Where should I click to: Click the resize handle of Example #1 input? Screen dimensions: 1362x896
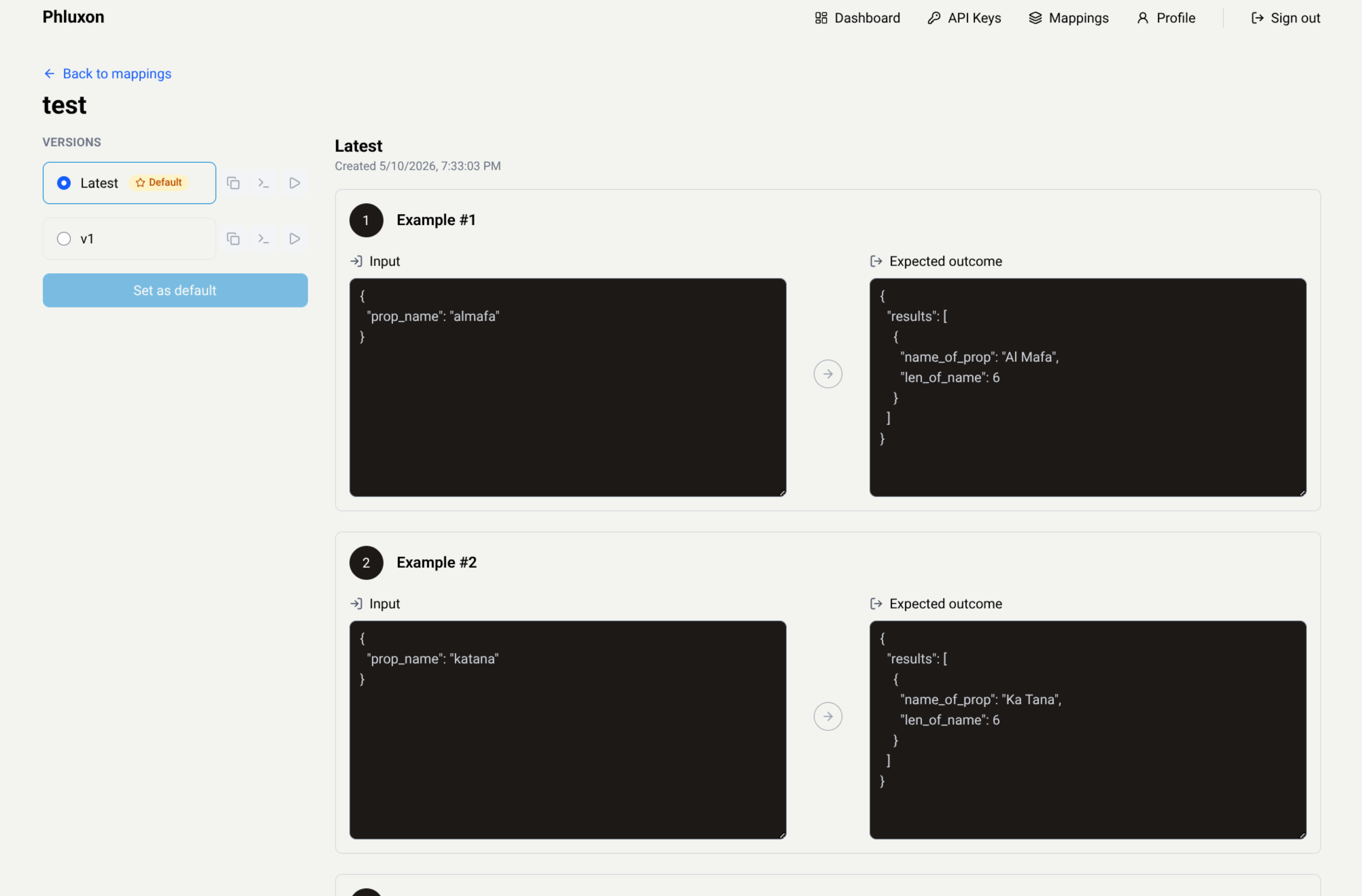pyautogui.click(x=782, y=493)
